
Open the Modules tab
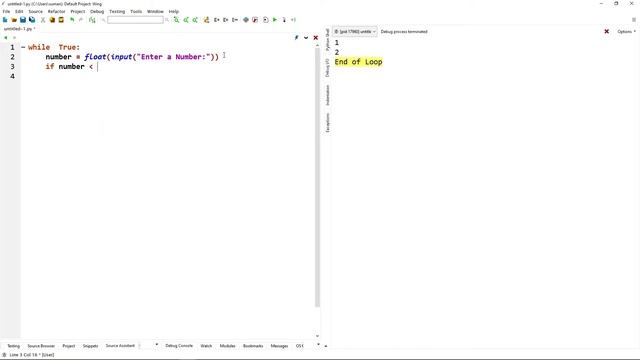pos(227,346)
